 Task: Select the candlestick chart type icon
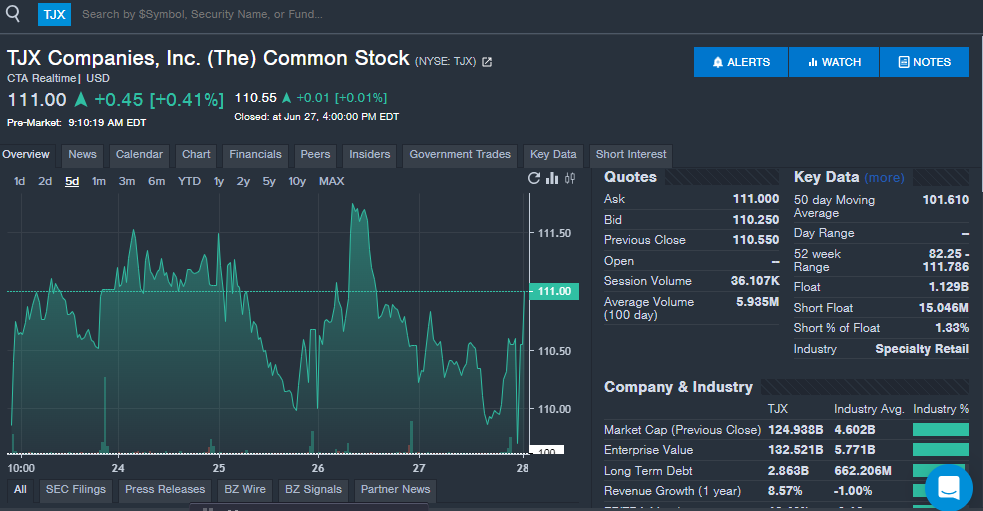click(x=570, y=179)
